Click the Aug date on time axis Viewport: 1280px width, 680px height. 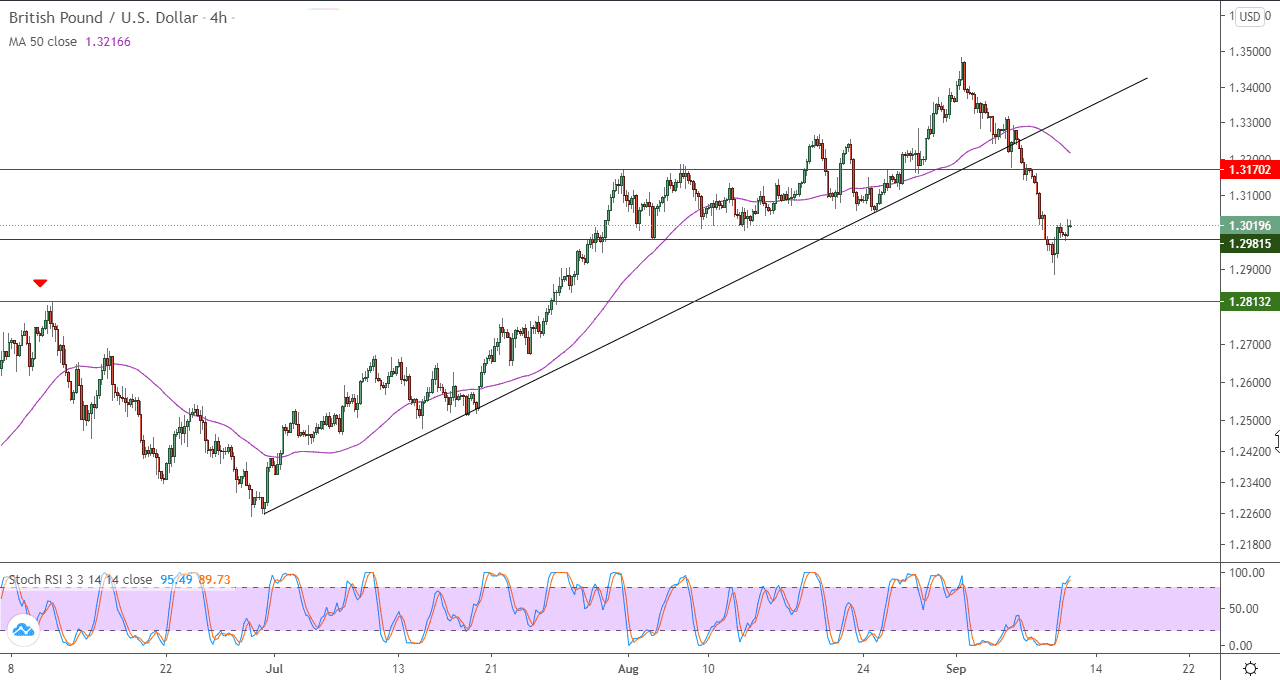pos(627,668)
